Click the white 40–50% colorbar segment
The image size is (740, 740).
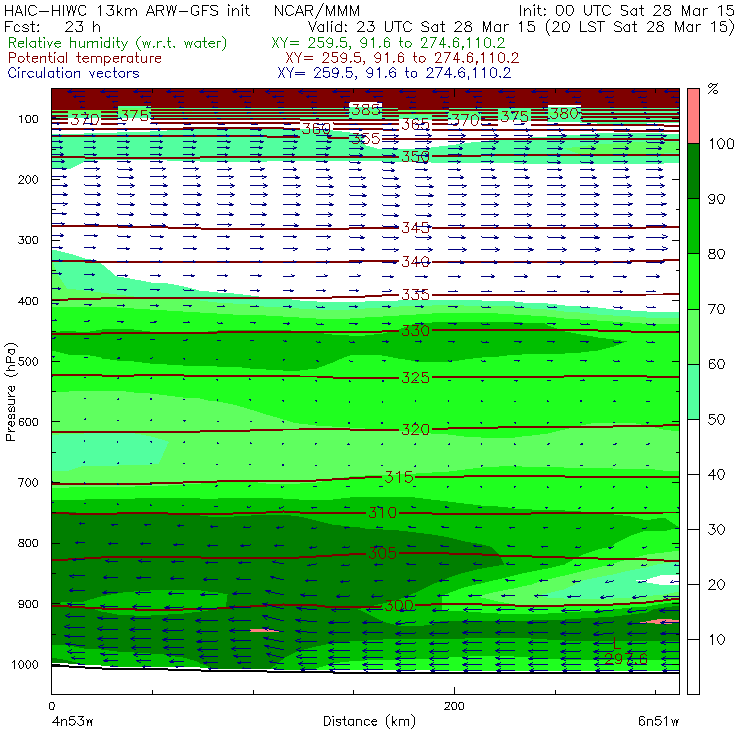point(693,447)
